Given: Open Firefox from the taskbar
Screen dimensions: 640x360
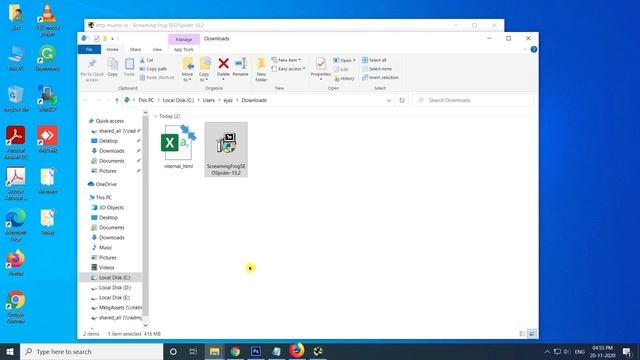Looking at the screenshot, I should click(x=297, y=351).
